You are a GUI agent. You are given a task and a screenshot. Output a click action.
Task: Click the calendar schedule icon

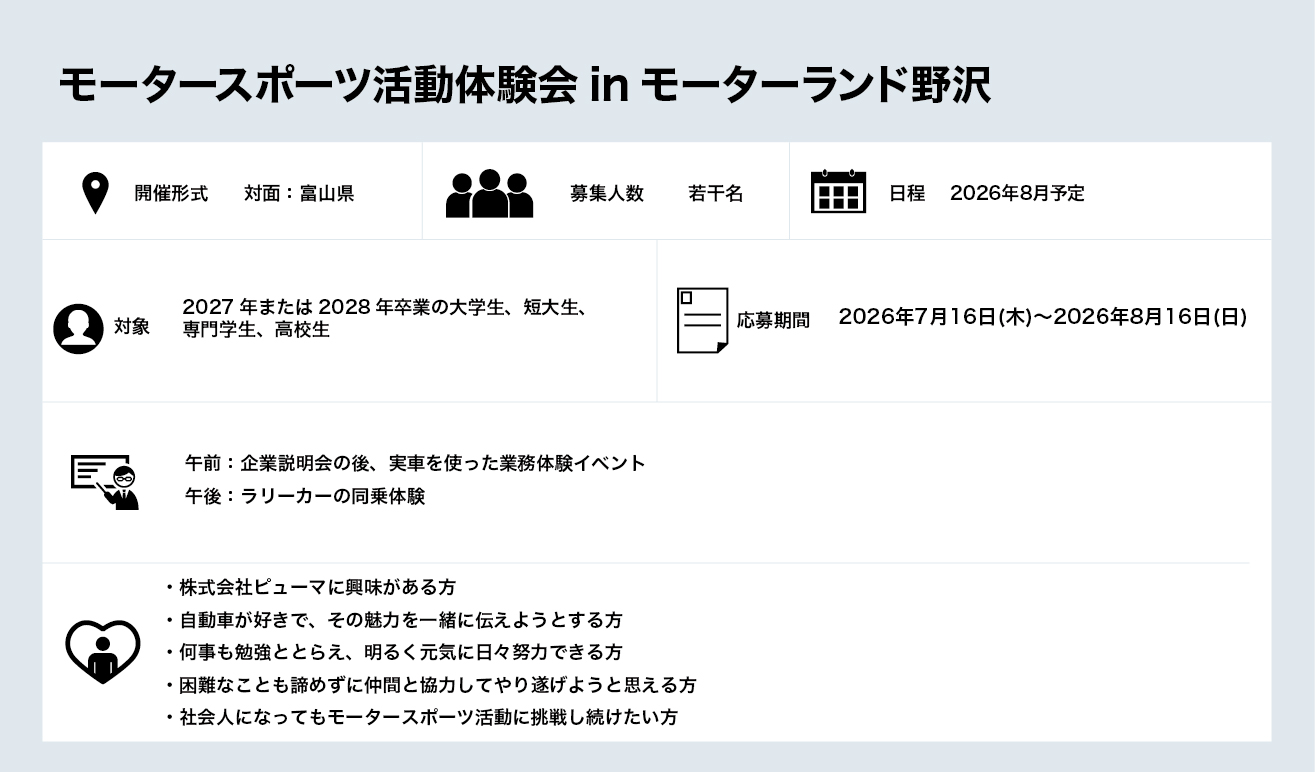(838, 192)
